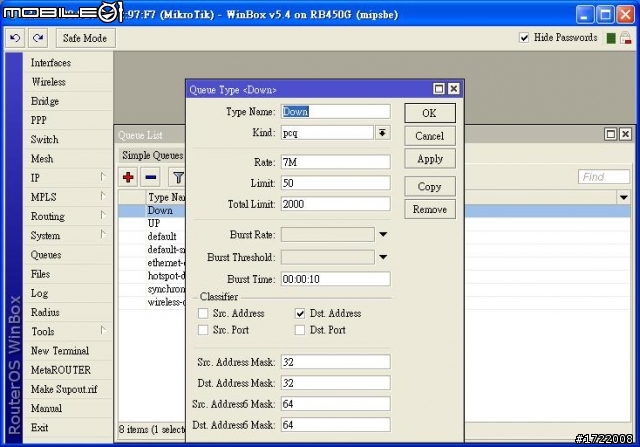Switch to Simple Queues tab
Viewport: 640px width, 447px height.
153,156
